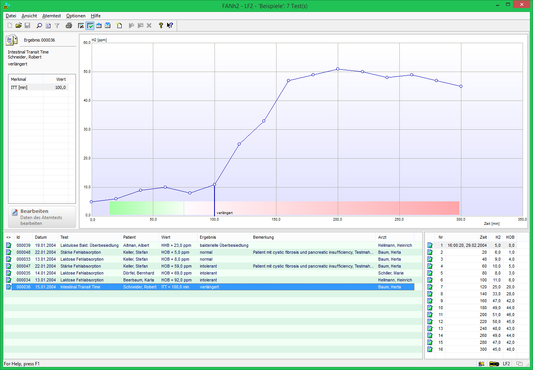This screenshot has width=533, height=370.
Task: Click the New file toolbar icon
Action: 10,26
